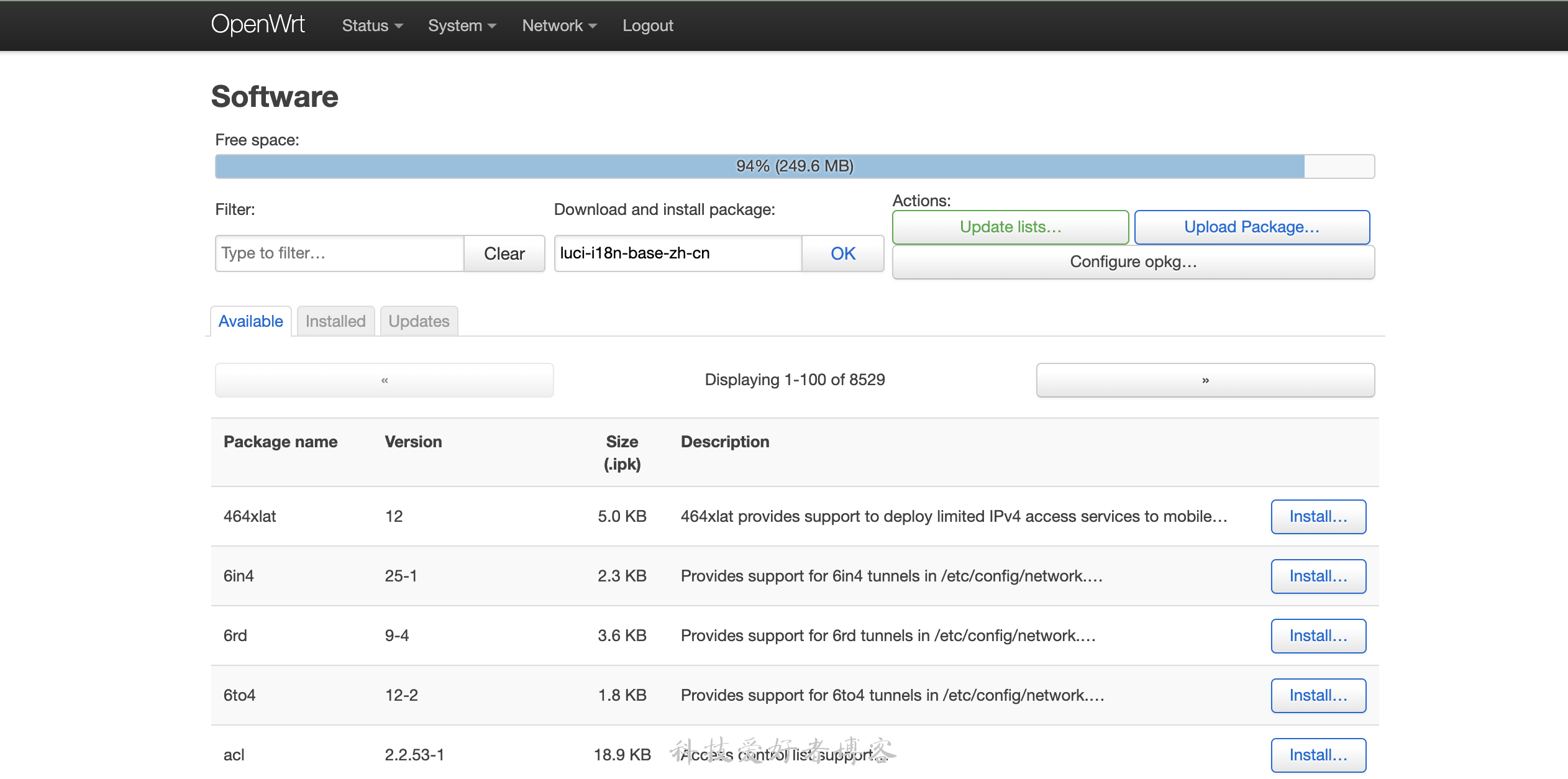Click the Software page heading
The height and width of the screenshot is (779, 1568).
(x=275, y=96)
